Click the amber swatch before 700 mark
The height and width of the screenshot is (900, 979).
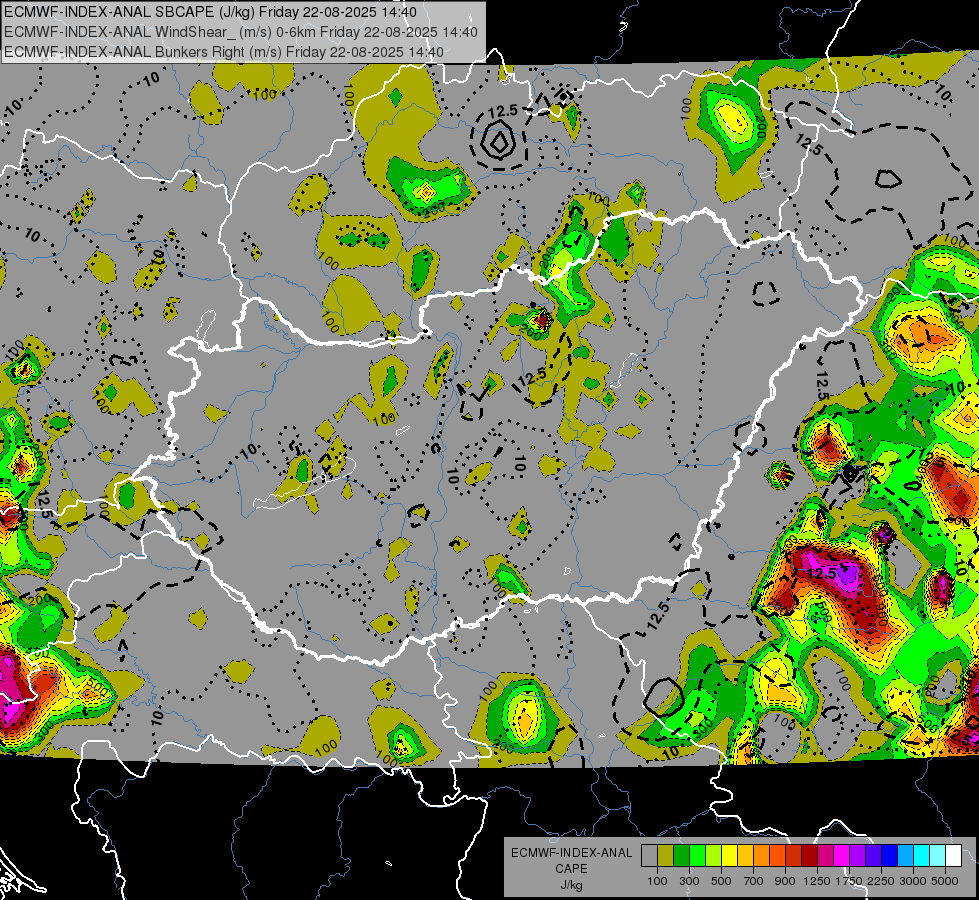[x=745, y=855]
